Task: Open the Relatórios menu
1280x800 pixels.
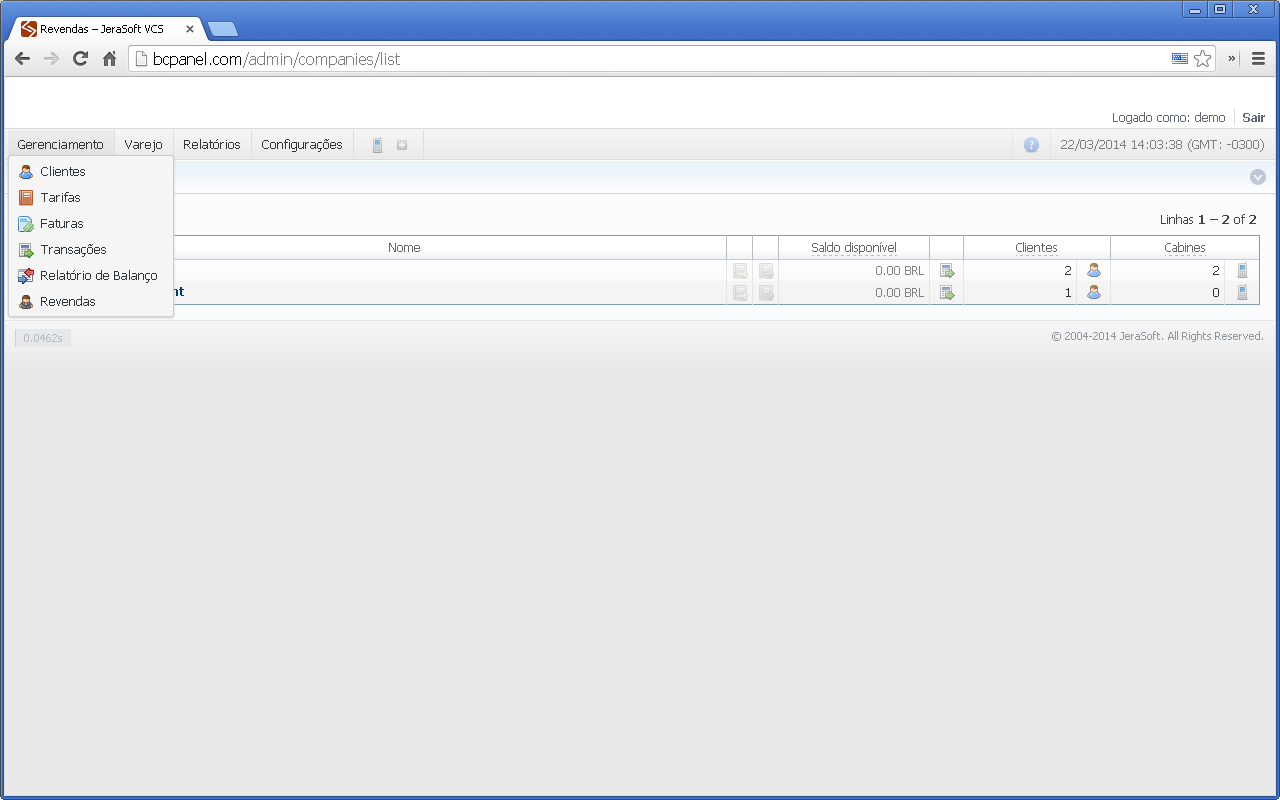Action: coord(212,145)
